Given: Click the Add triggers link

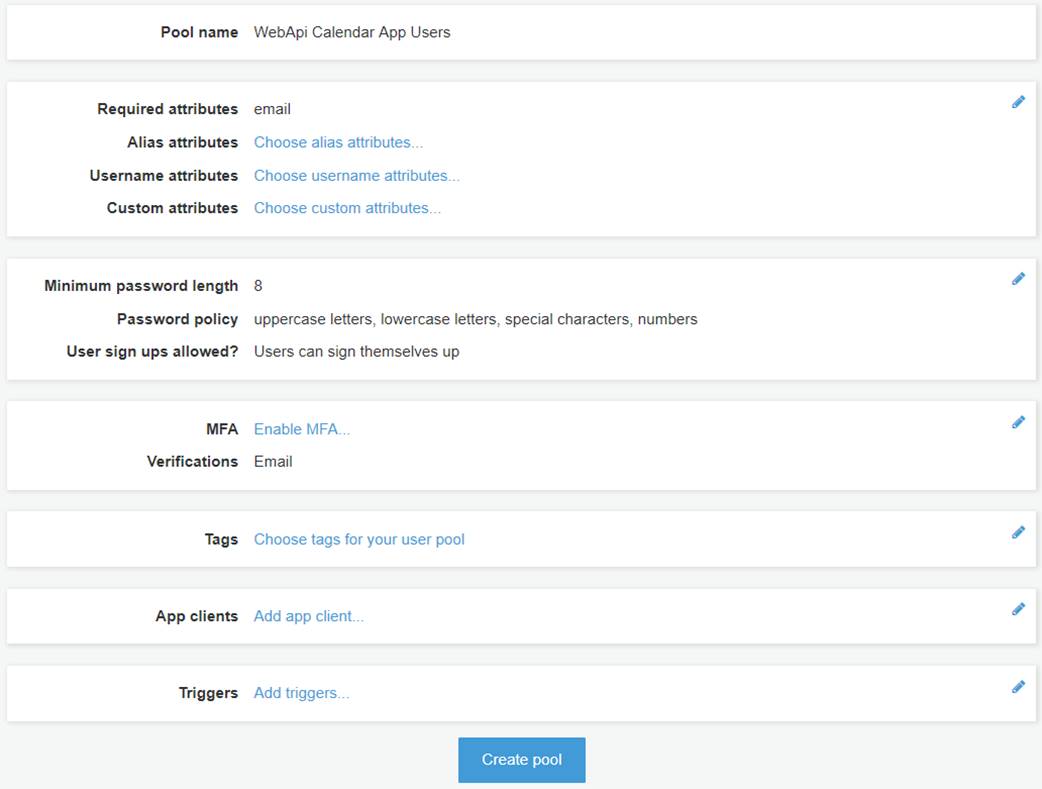Looking at the screenshot, I should click(x=301, y=693).
